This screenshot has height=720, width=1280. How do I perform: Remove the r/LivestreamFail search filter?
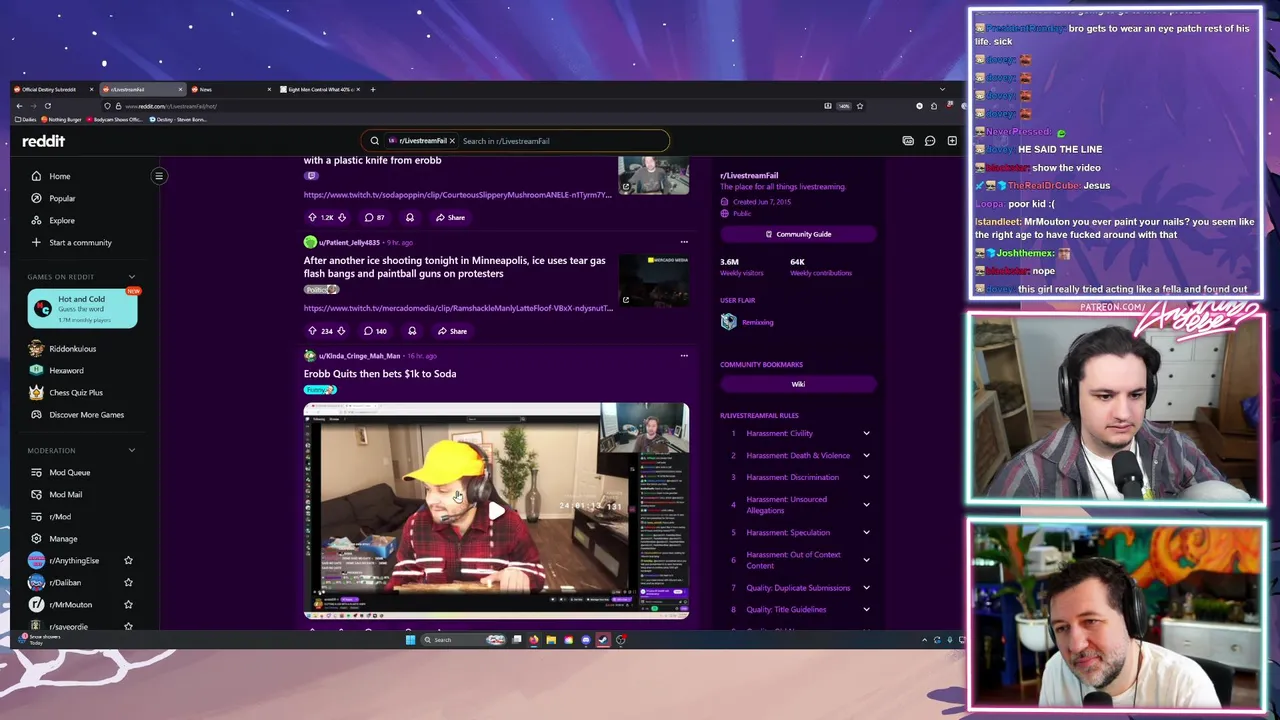pos(452,141)
